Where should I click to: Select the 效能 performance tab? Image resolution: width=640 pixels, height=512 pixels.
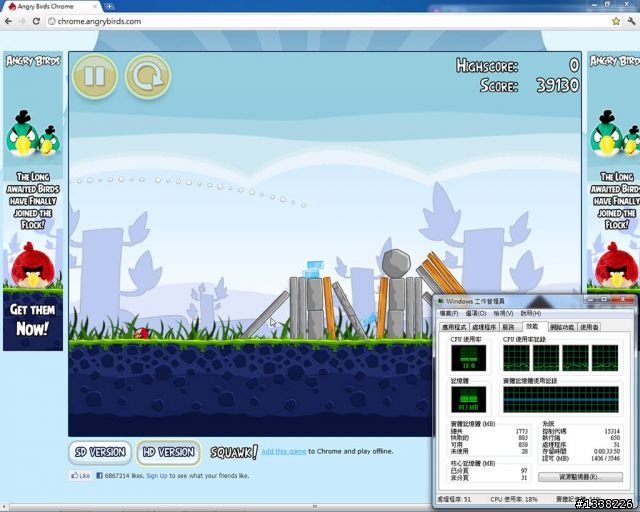click(532, 326)
